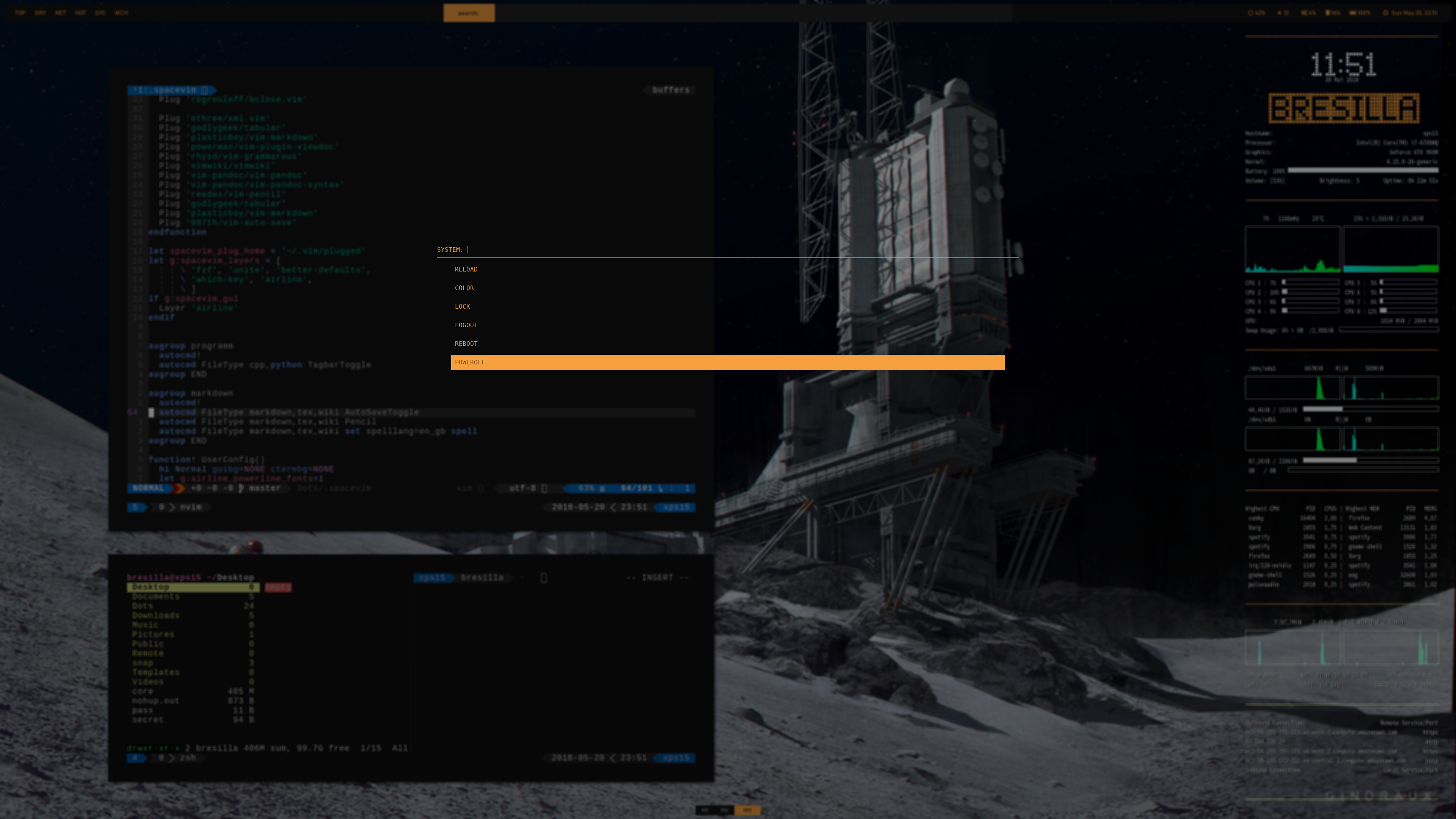Select the LOGOUT option

466,325
